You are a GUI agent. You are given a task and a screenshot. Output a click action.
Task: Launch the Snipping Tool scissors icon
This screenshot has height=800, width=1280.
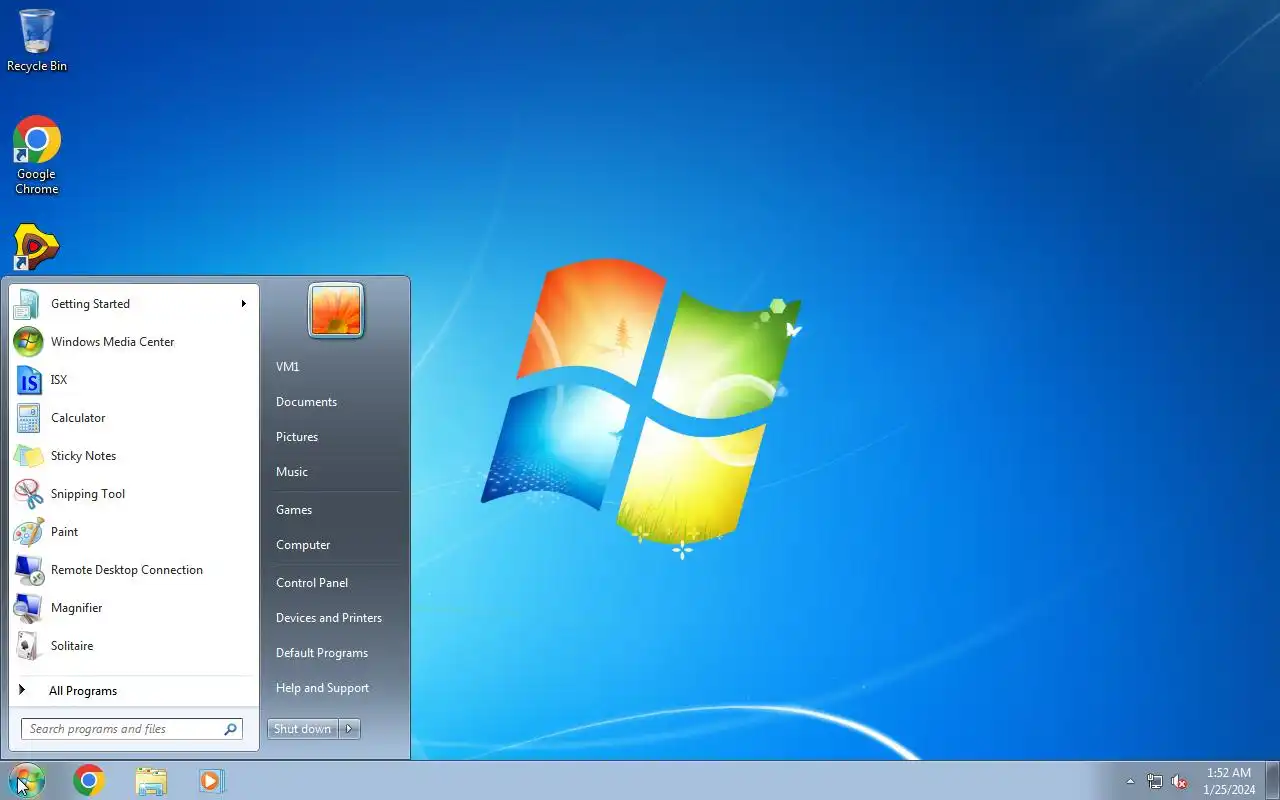click(28, 494)
